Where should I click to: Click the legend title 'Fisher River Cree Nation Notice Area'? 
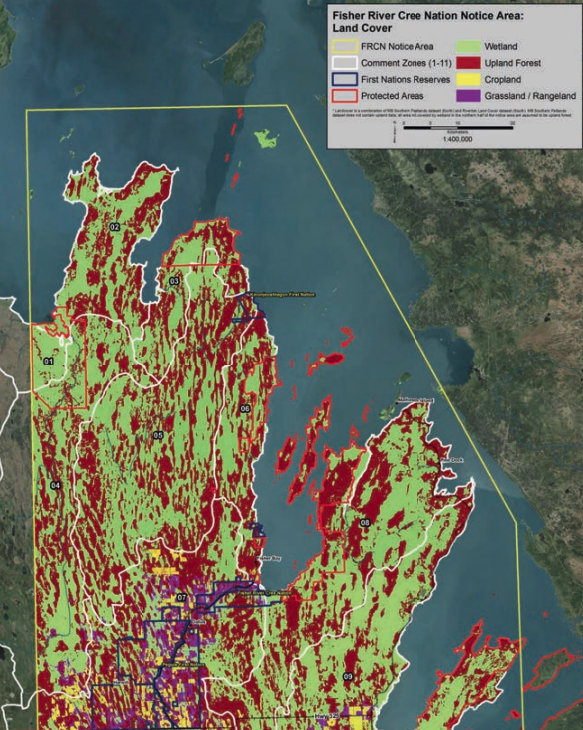point(428,16)
